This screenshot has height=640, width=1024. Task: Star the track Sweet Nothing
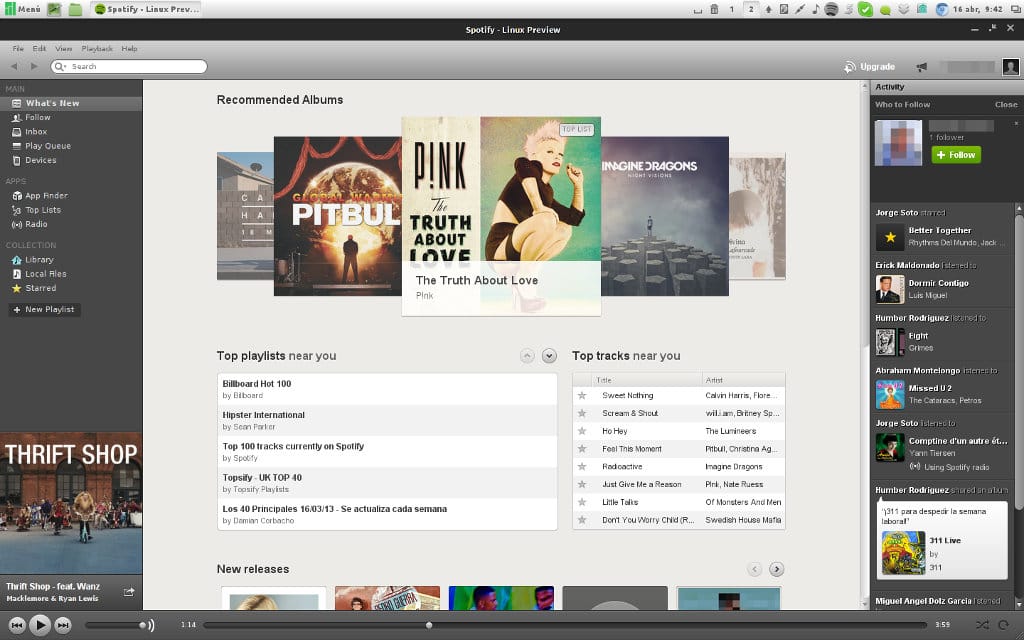pos(583,394)
